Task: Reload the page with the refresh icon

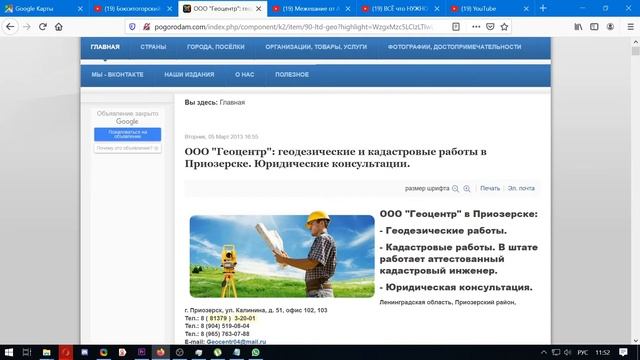Action: coord(43,27)
